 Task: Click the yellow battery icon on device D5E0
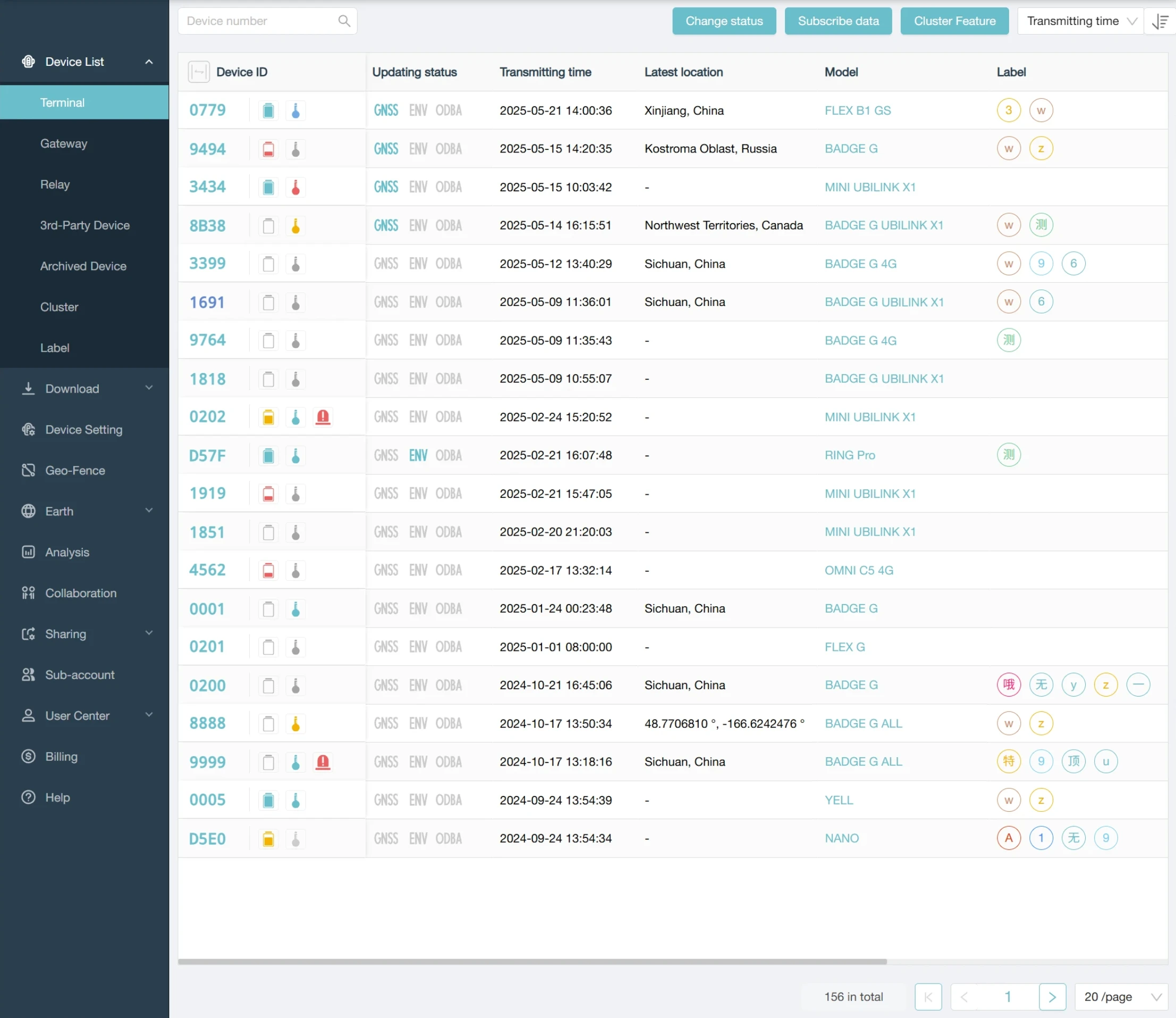pyautogui.click(x=268, y=838)
